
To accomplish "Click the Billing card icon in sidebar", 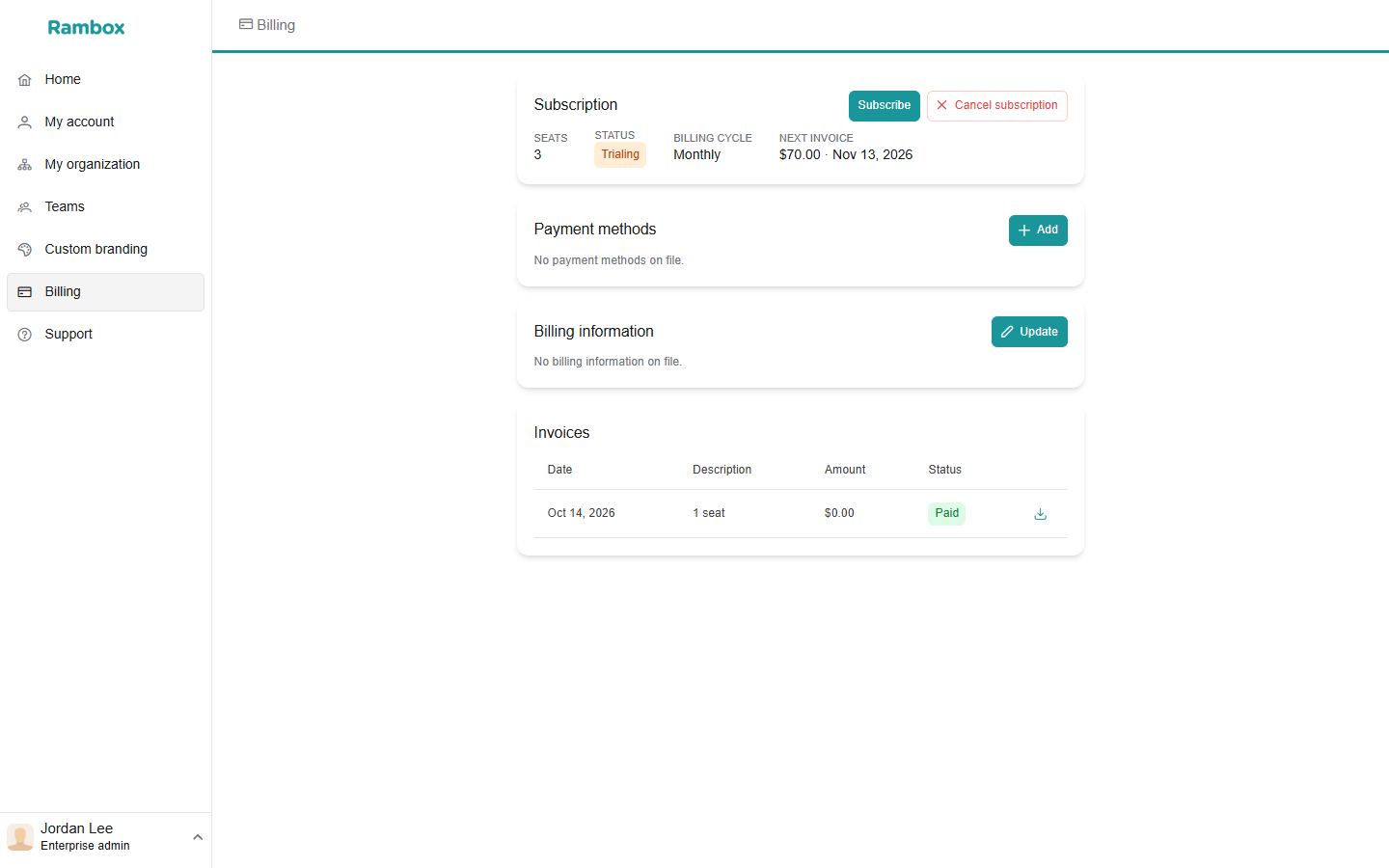I will pyautogui.click(x=25, y=292).
